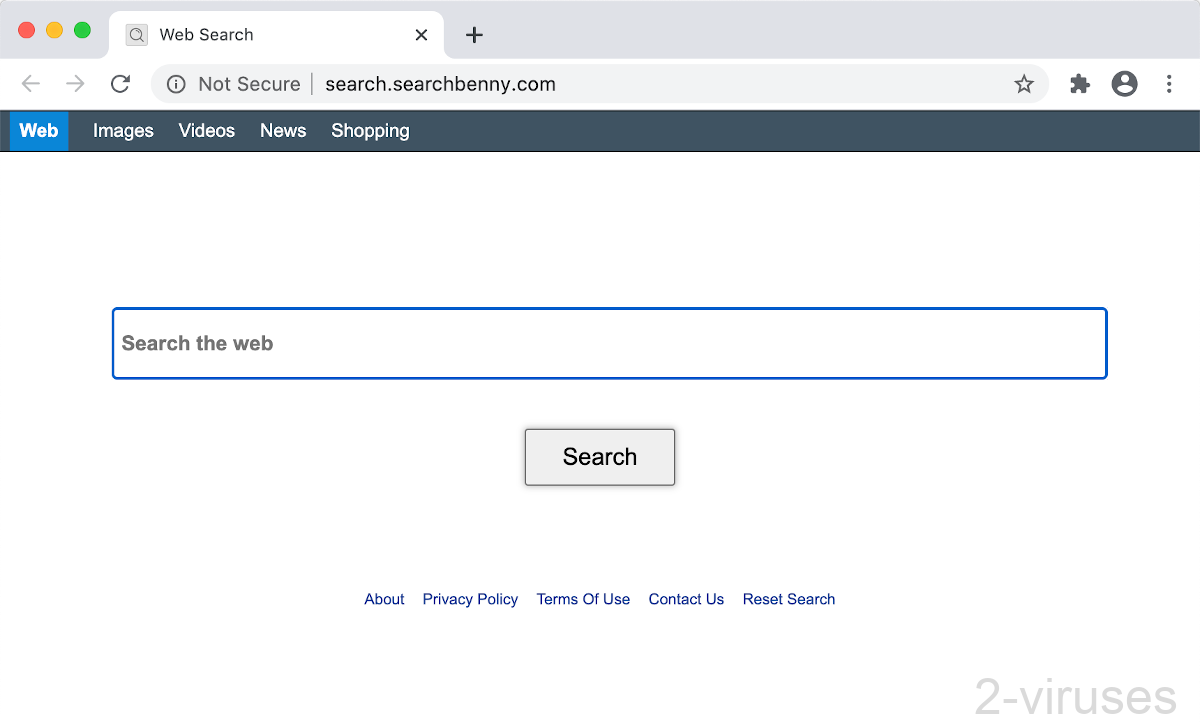Click the magnifier icon on the browser tab
Viewport: 1200px width, 724px height.
click(135, 34)
